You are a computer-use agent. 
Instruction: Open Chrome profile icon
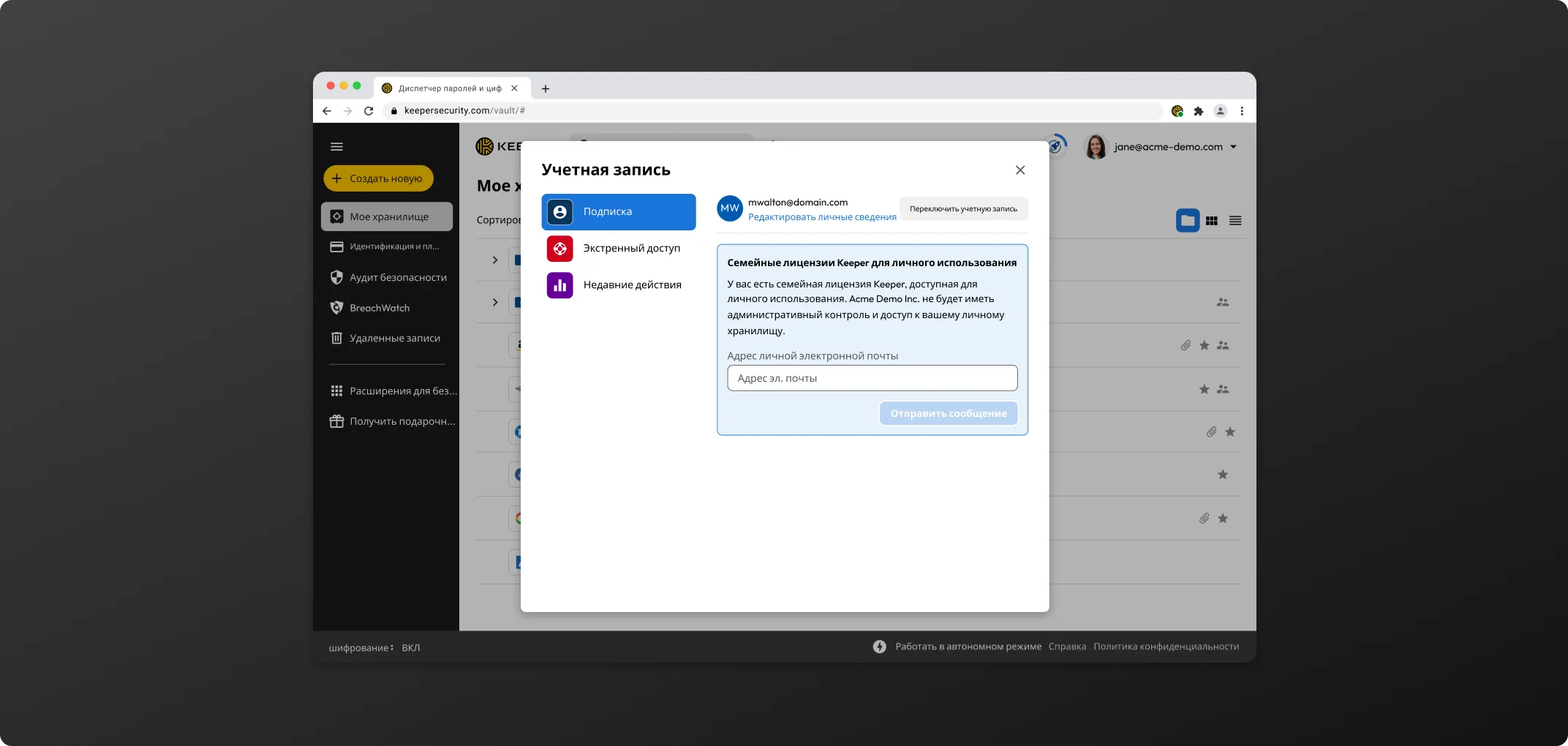coord(1220,111)
